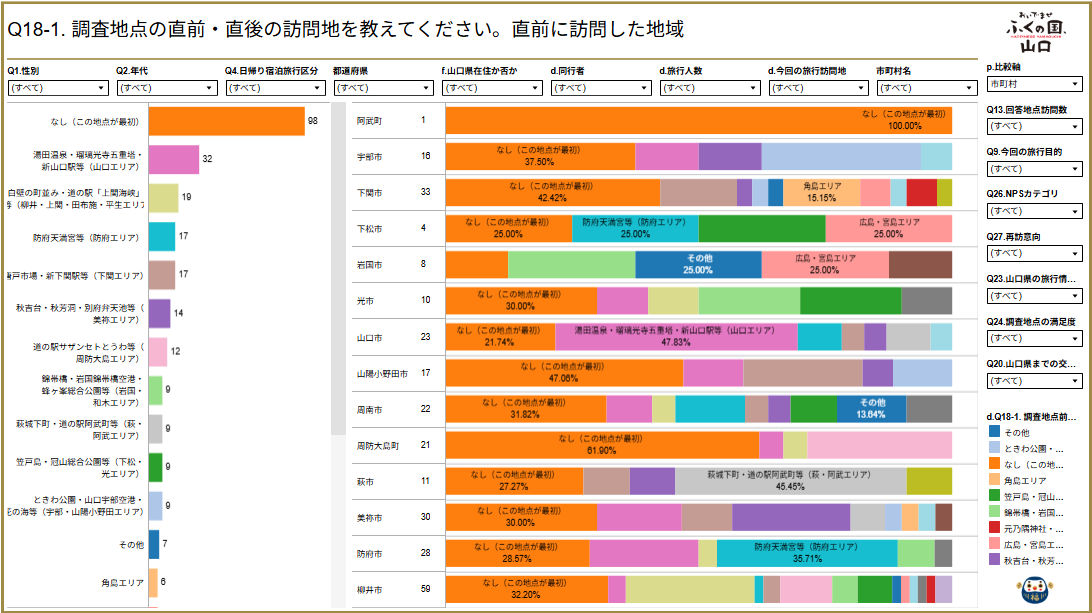Image resolution: width=1092 pixels, height=613 pixels.
Task: Open the Q26.NPSカテゴリ filter dropdown
Action: point(1033,211)
